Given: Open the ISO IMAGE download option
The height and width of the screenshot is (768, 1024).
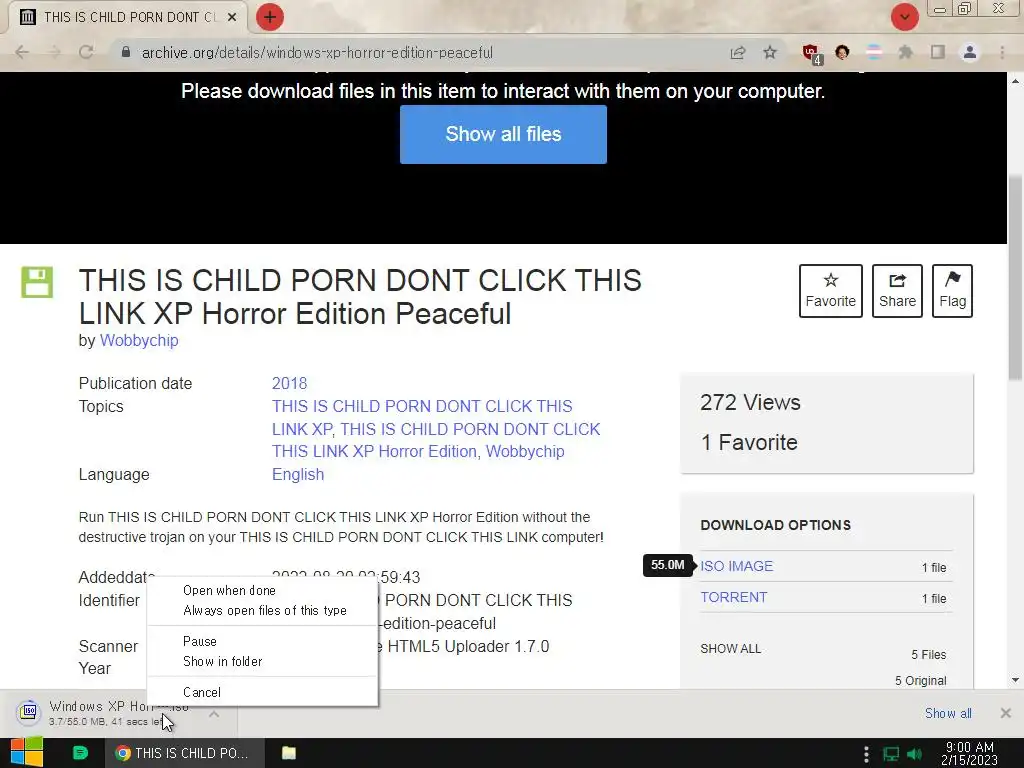Looking at the screenshot, I should tap(736, 566).
